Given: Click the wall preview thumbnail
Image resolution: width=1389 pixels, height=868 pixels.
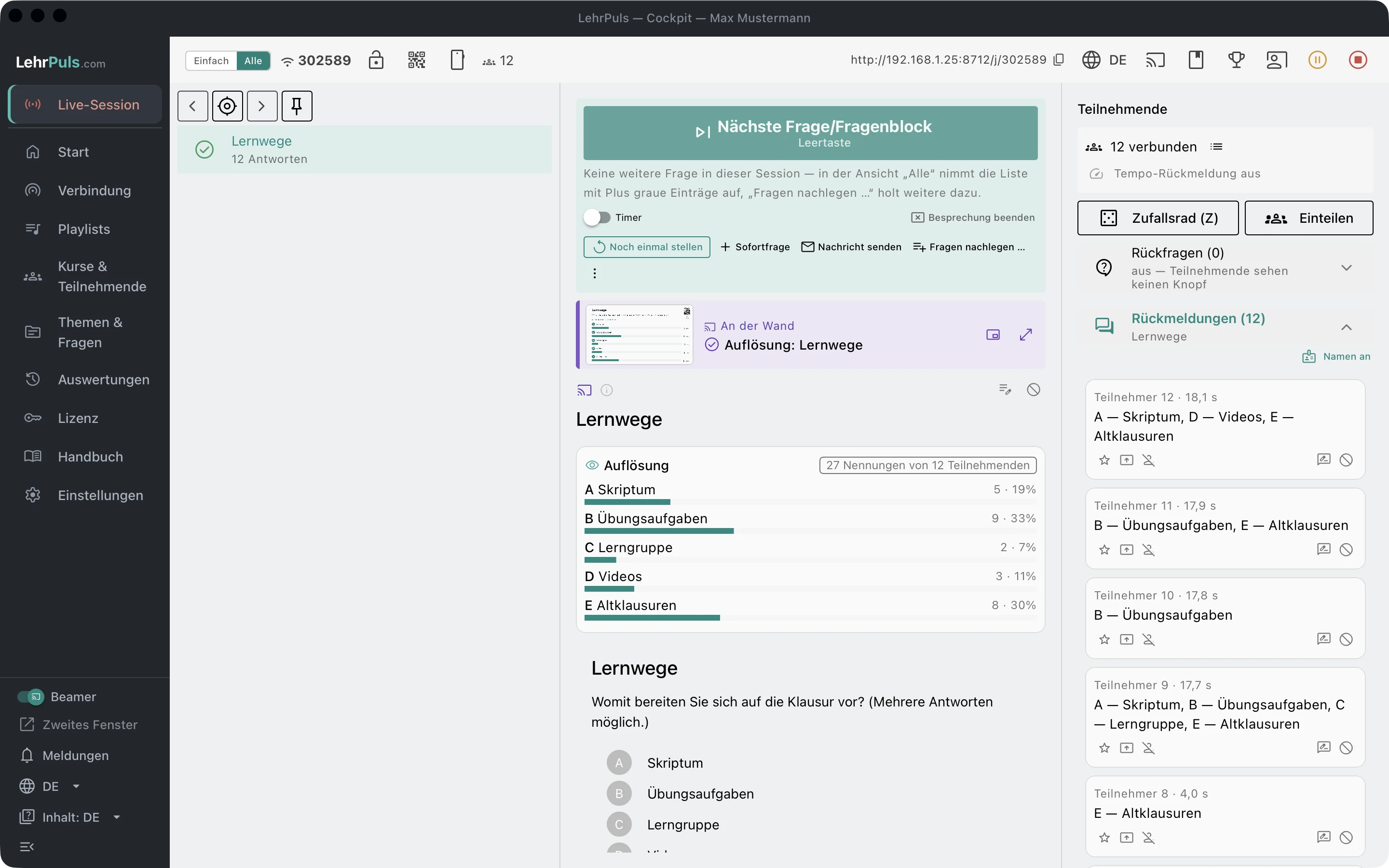Looking at the screenshot, I should 640,335.
